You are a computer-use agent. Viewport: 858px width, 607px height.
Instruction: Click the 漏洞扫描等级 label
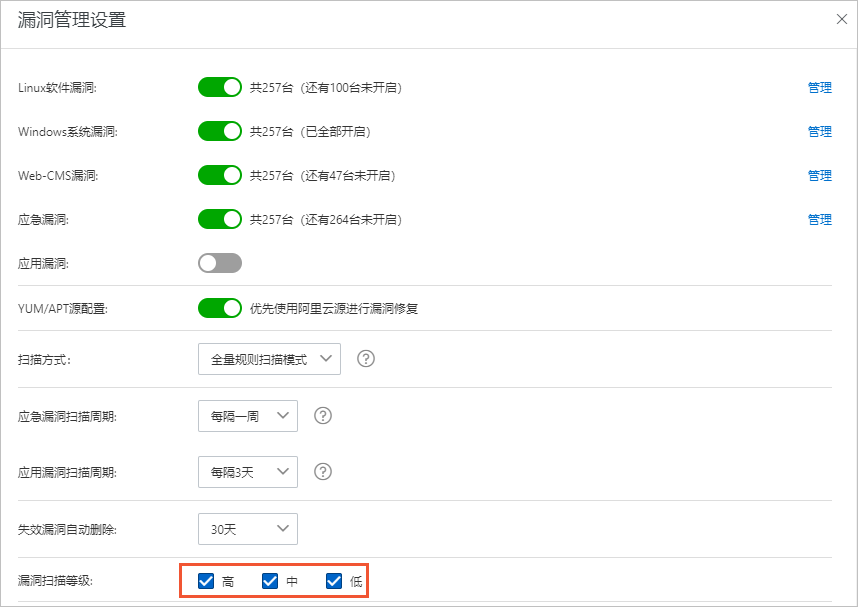(55, 581)
